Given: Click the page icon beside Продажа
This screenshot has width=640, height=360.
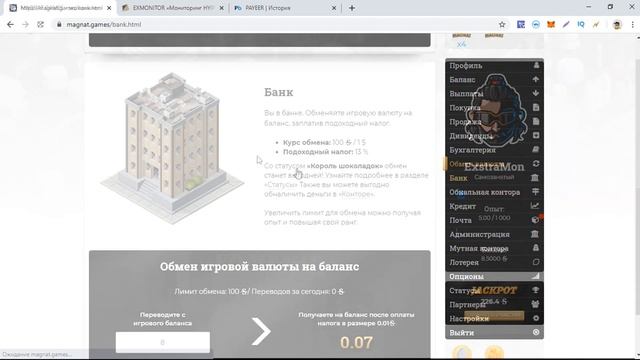Looking at the screenshot, I should coord(536,122).
